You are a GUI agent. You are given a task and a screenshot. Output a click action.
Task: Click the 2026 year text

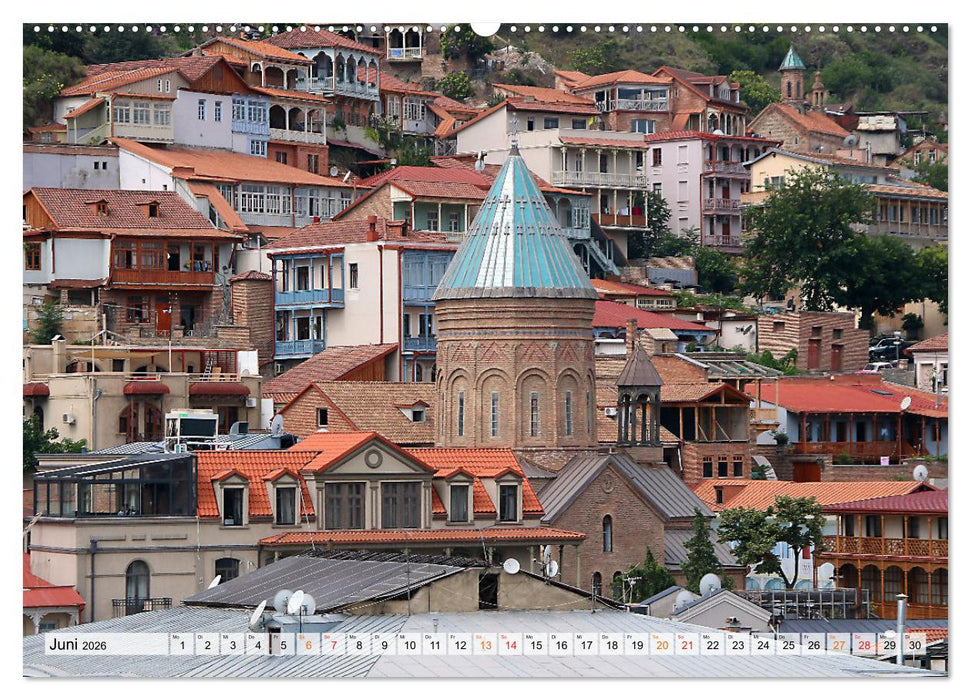click(x=95, y=644)
